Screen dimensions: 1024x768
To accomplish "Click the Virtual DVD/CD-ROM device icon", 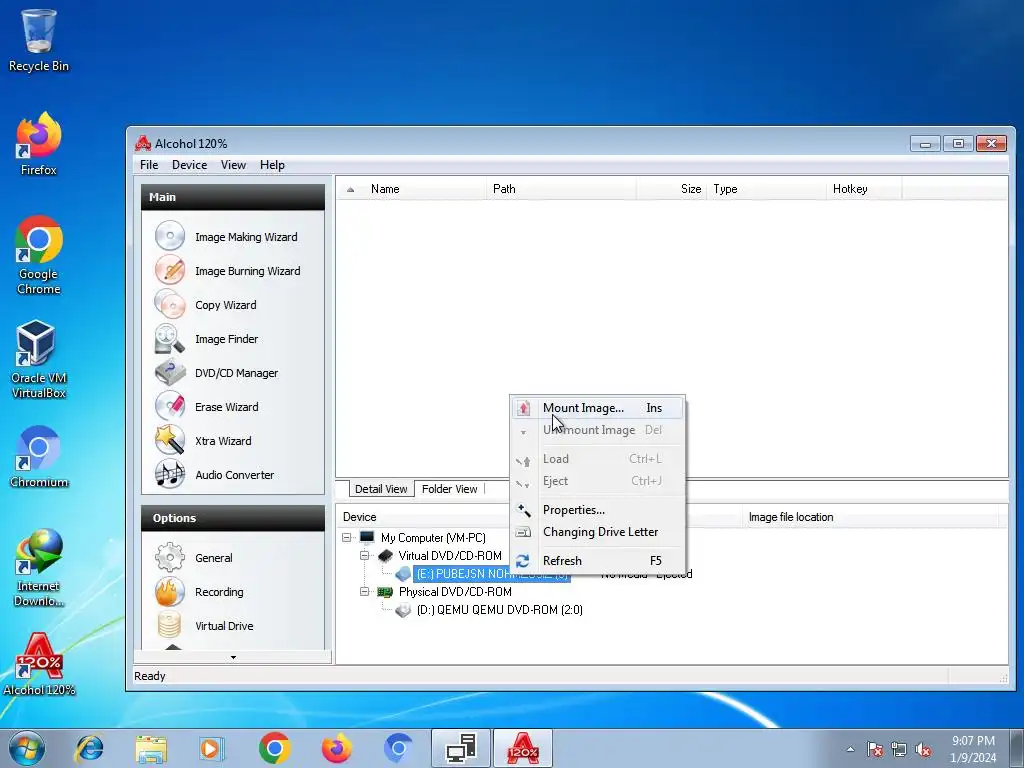I will tap(385, 556).
